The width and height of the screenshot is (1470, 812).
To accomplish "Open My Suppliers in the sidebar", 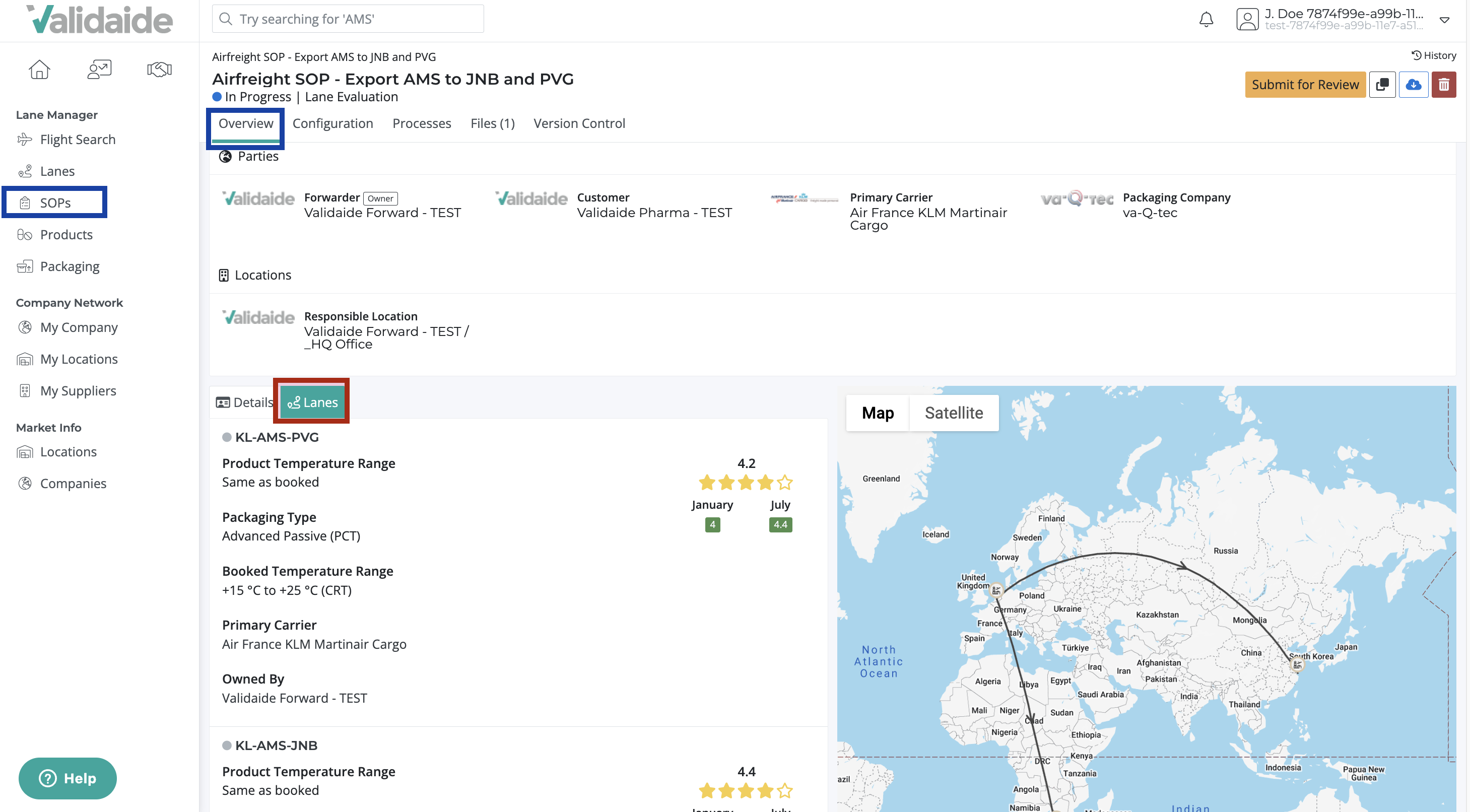I will [x=78, y=391].
